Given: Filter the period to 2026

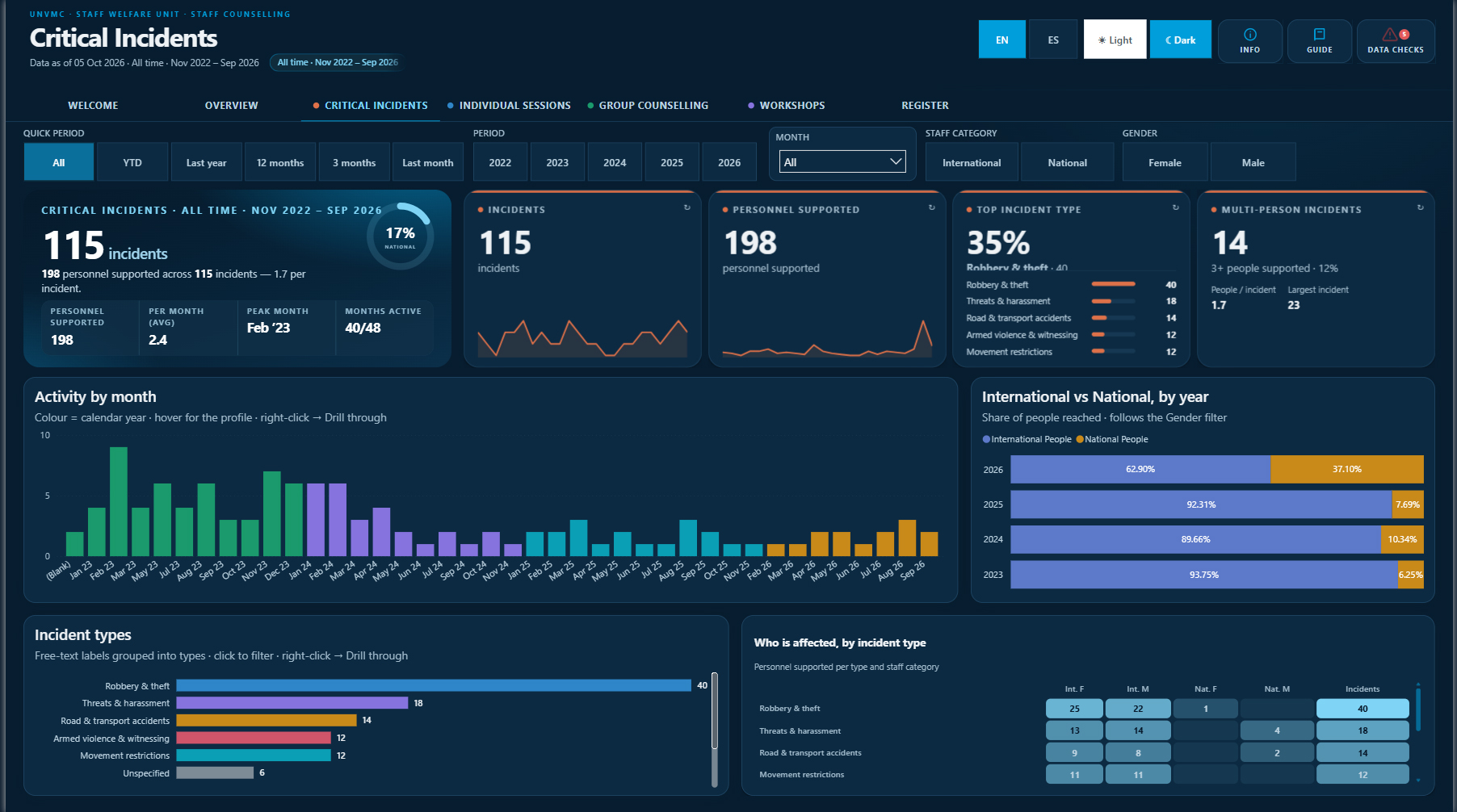Looking at the screenshot, I should tap(729, 162).
